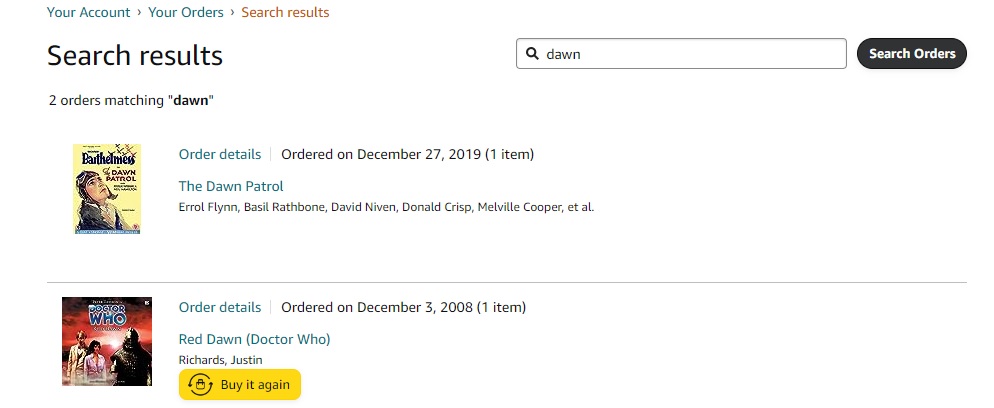
Task: Click the Search results breadcrumb item
Action: pos(285,13)
